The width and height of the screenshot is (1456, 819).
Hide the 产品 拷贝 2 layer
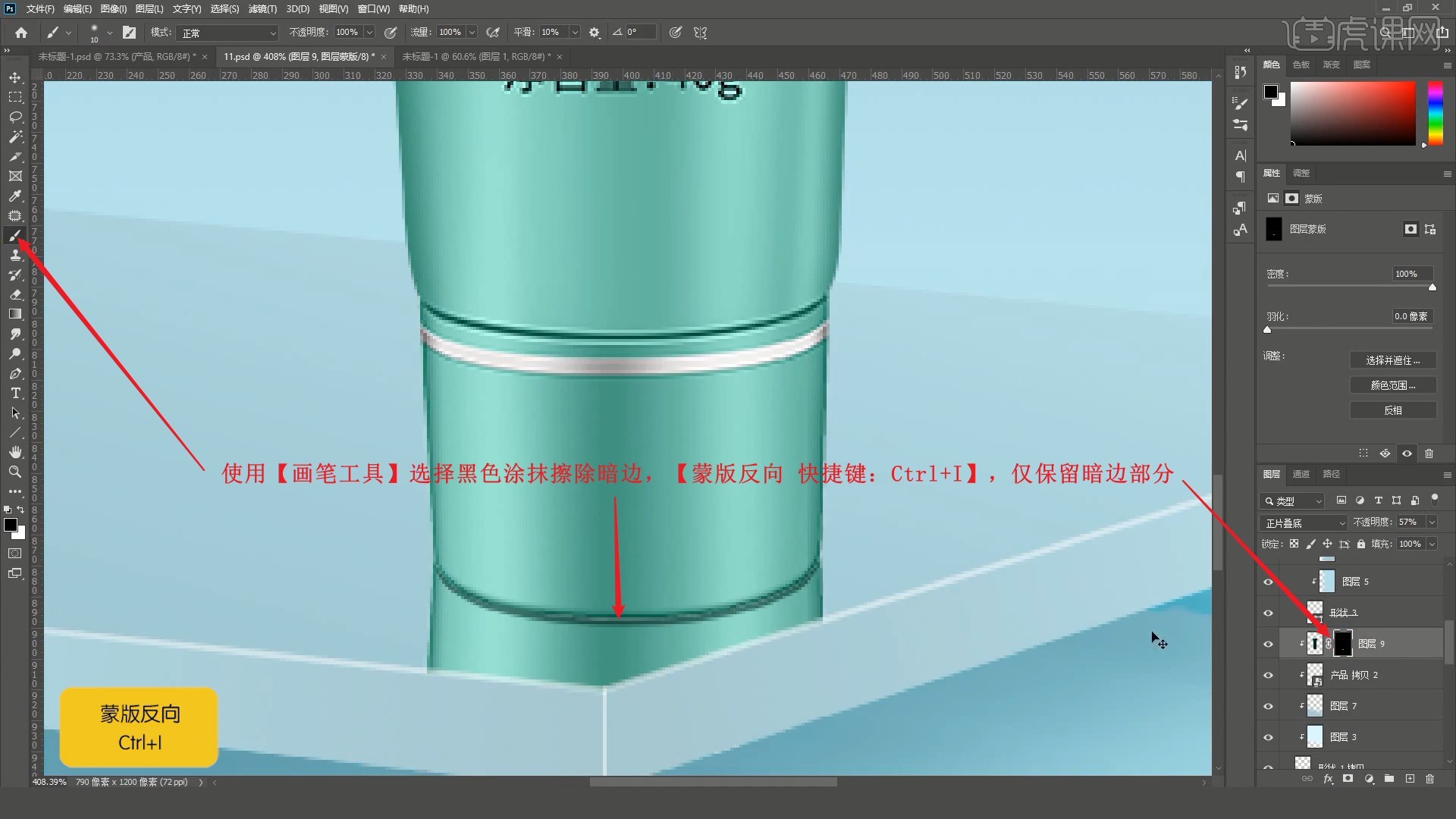click(x=1268, y=675)
